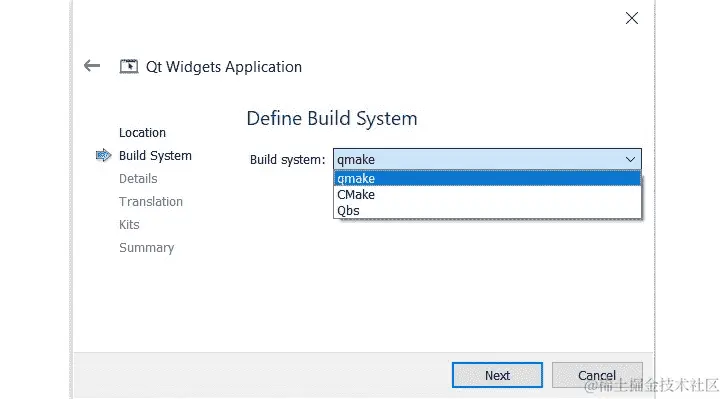Screen dimensions: 725x399
Task: Select the Build System wizard step
Action: click(155, 156)
